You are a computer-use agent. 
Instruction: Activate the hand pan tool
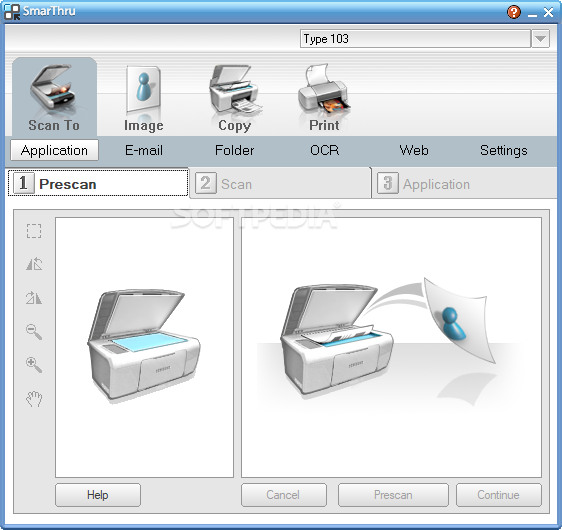coord(34,398)
